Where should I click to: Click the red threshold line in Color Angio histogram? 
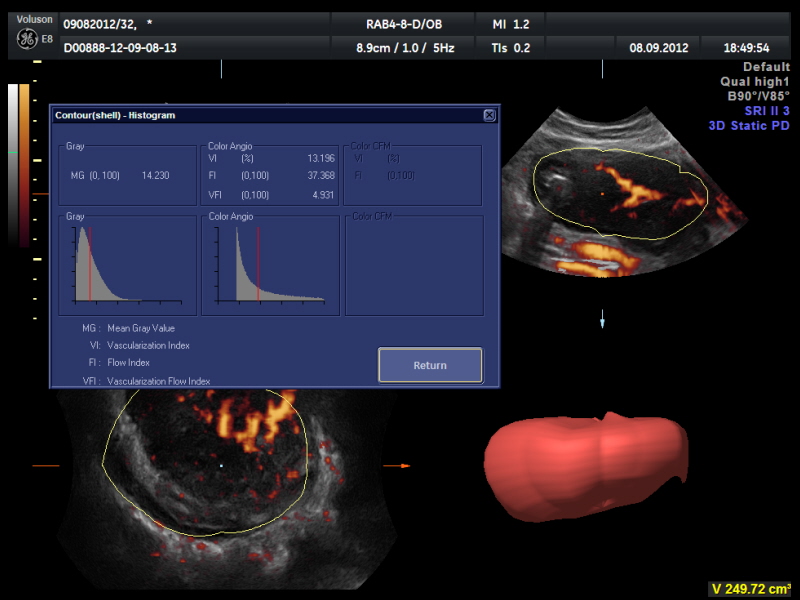(x=258, y=264)
